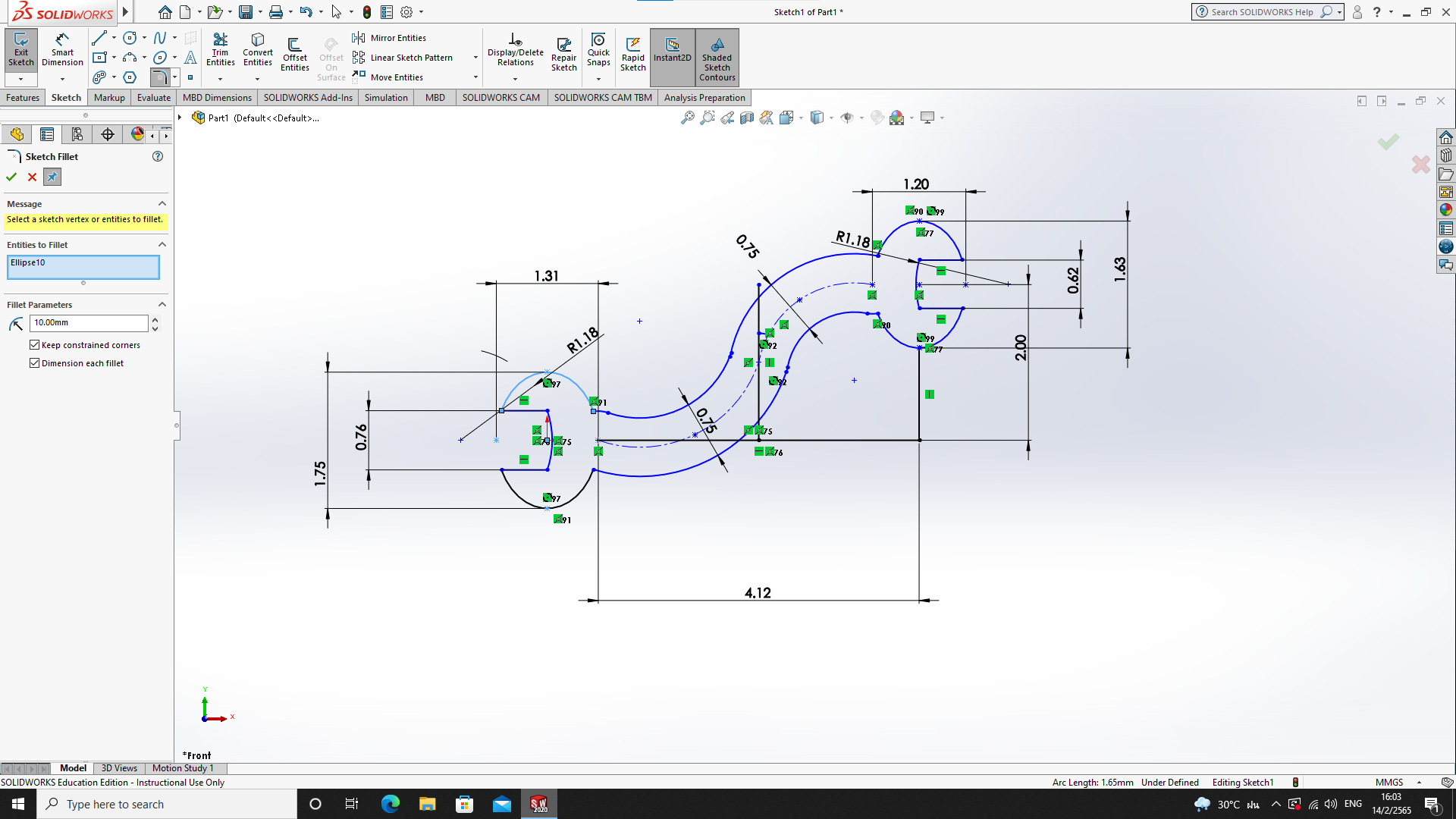Screen dimensions: 1456x819
Task: Accept the fillet with green checkmark
Action: (11, 177)
